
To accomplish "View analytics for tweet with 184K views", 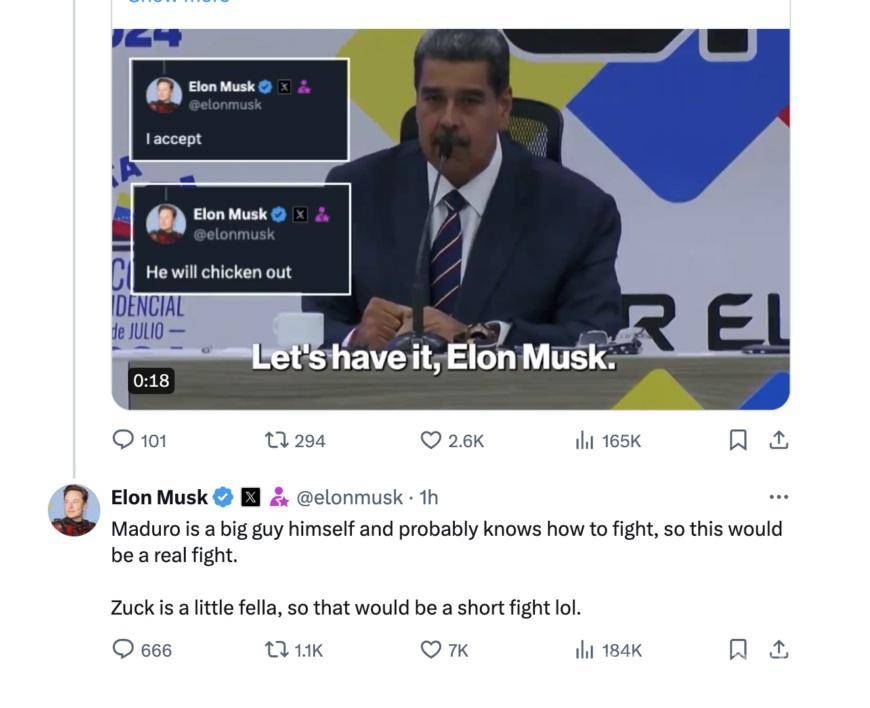I will (584, 650).
